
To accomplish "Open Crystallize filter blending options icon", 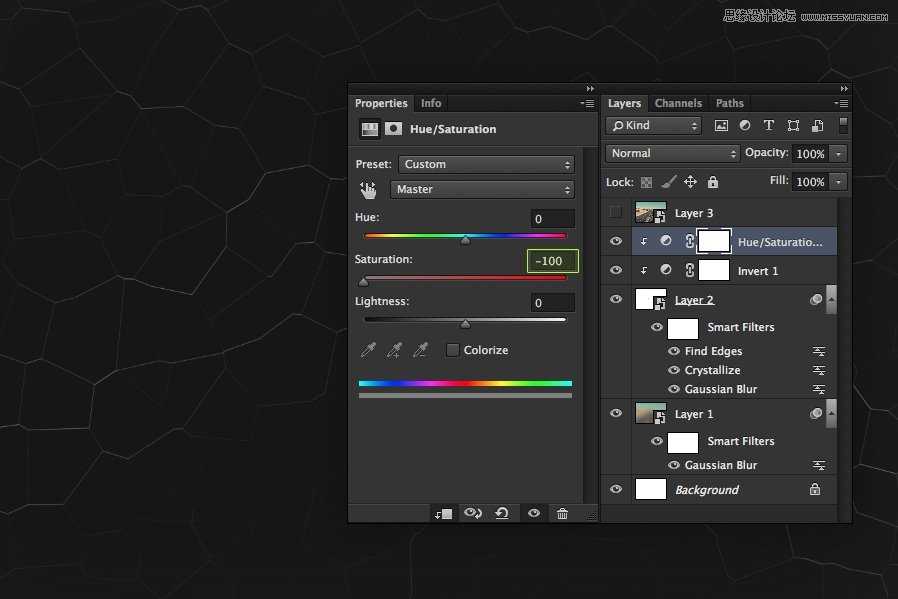I will 819,370.
